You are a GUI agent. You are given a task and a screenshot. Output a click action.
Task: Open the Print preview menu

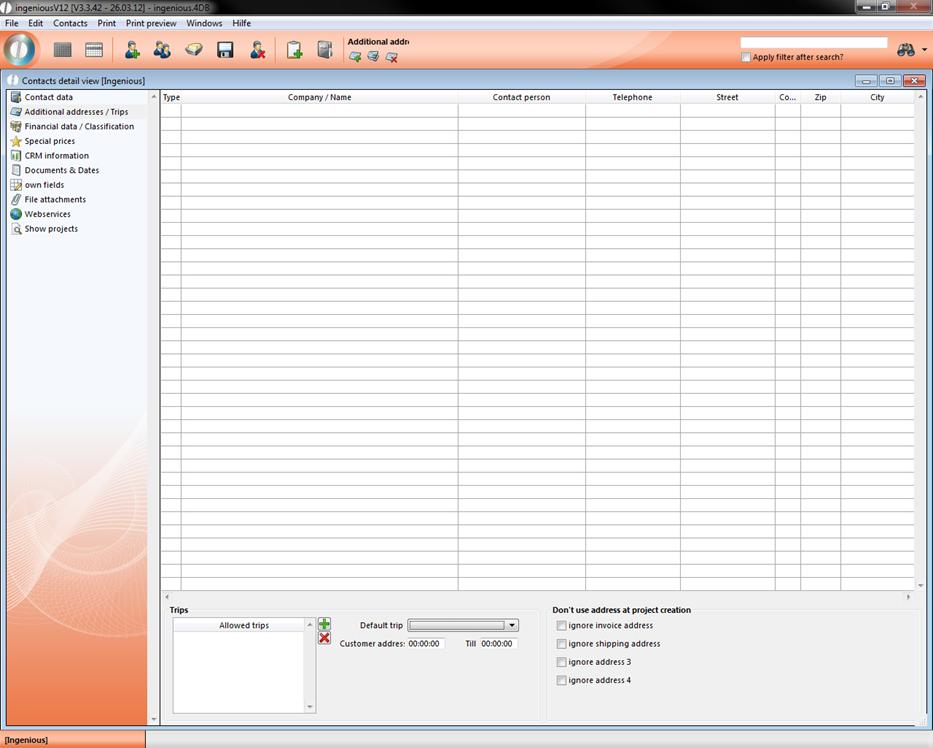[x=151, y=23]
